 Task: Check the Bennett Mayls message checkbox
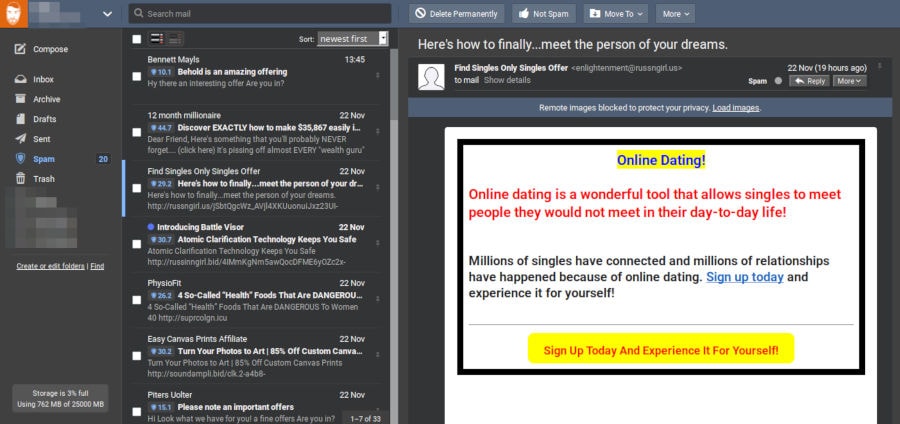(136, 76)
